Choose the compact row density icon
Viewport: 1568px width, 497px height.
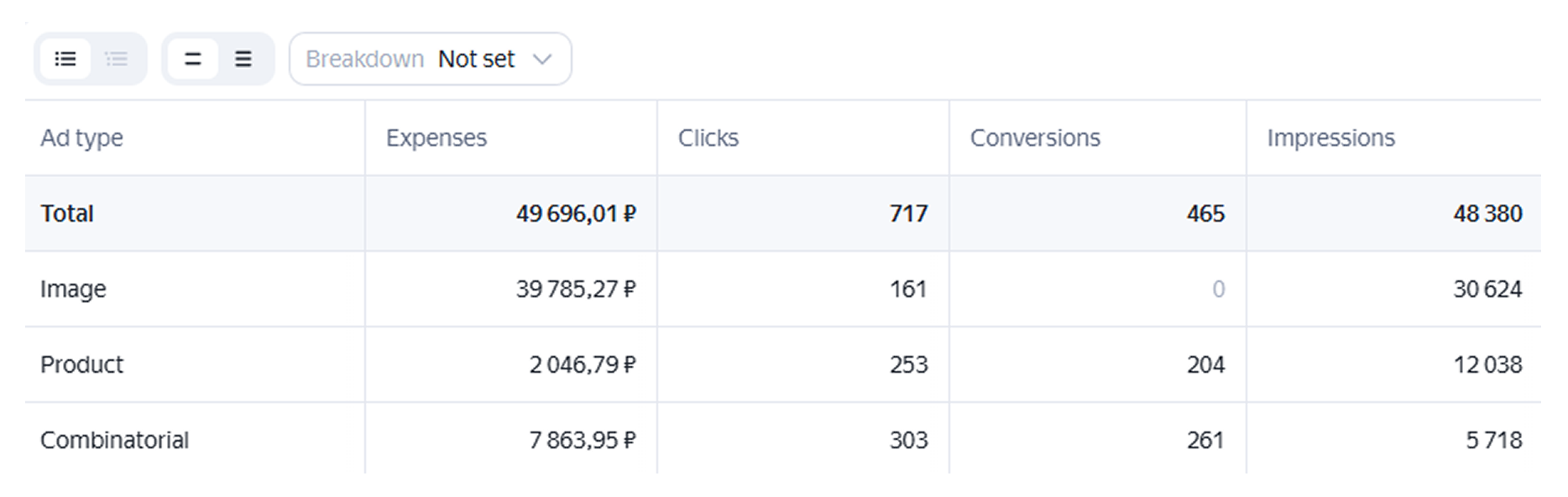click(193, 59)
